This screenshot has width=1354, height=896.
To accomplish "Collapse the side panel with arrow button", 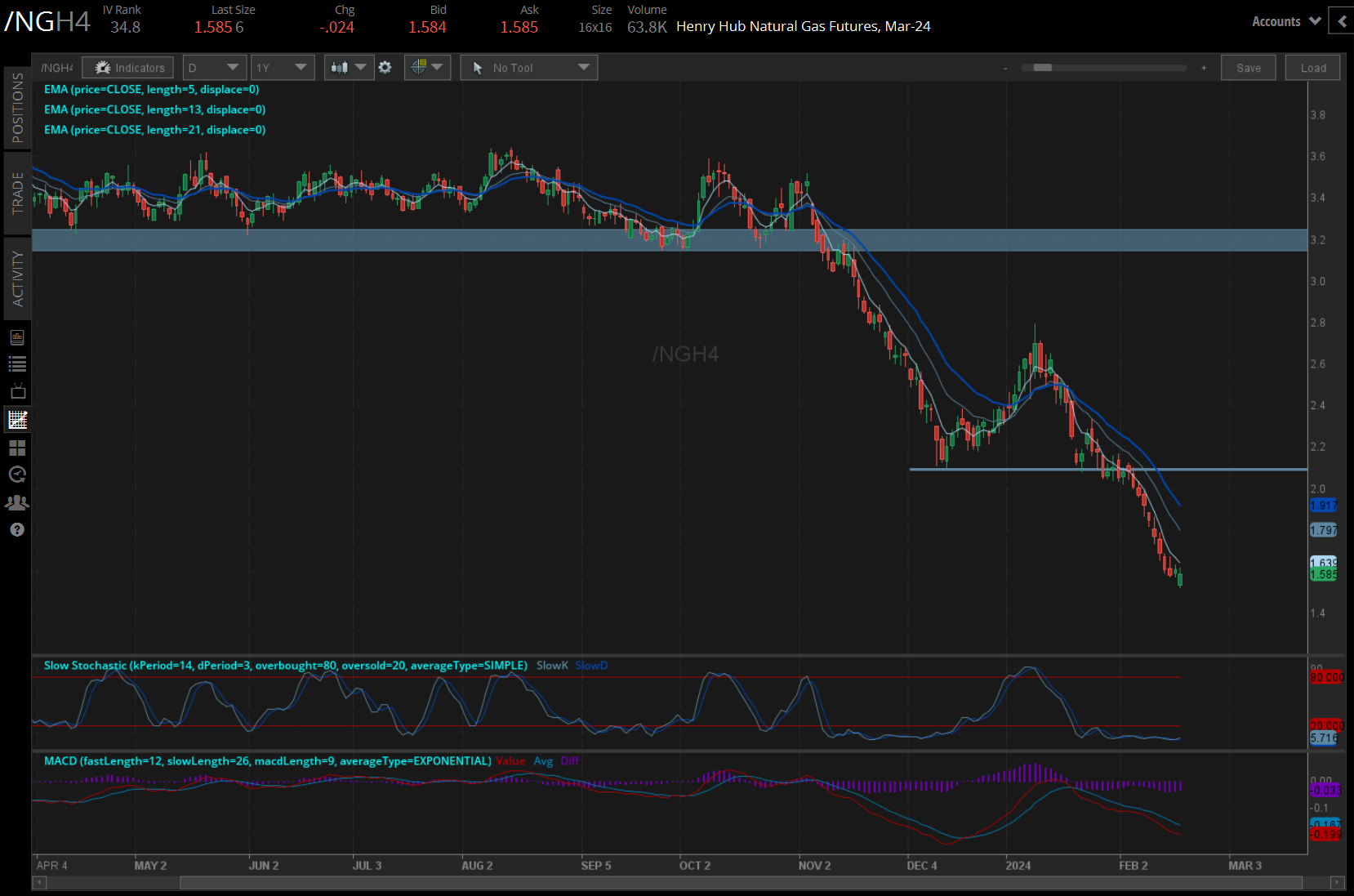I will click(x=1342, y=21).
